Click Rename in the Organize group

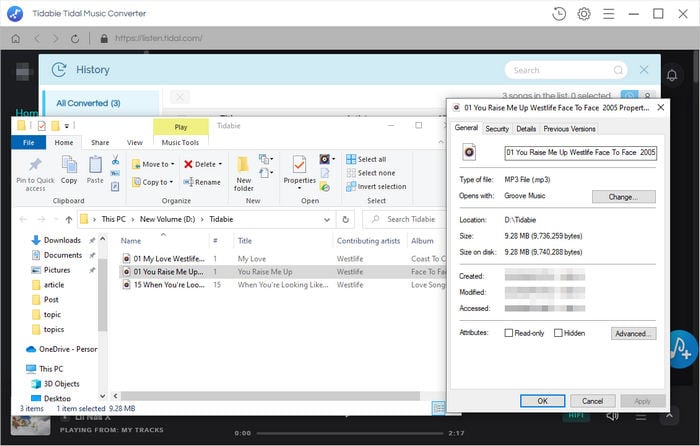(x=202, y=182)
